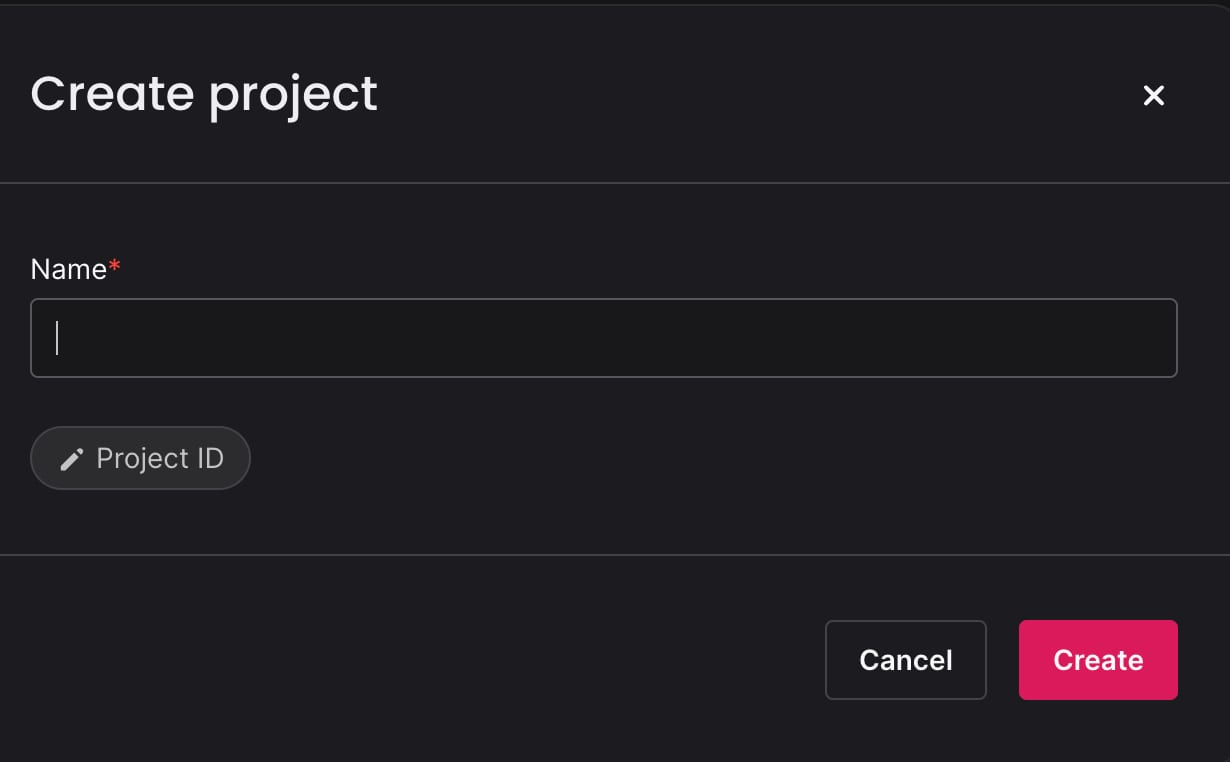This screenshot has width=1230, height=762.
Task: Select the Create project dialog title
Action: [204, 93]
